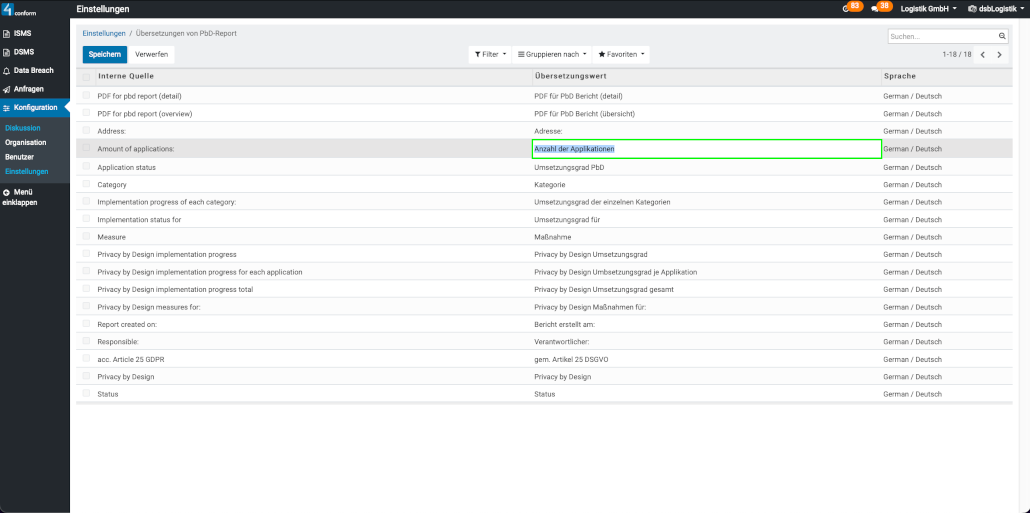Open activities clock icon with badge 83
The width and height of the screenshot is (1030, 513).
(847, 8)
